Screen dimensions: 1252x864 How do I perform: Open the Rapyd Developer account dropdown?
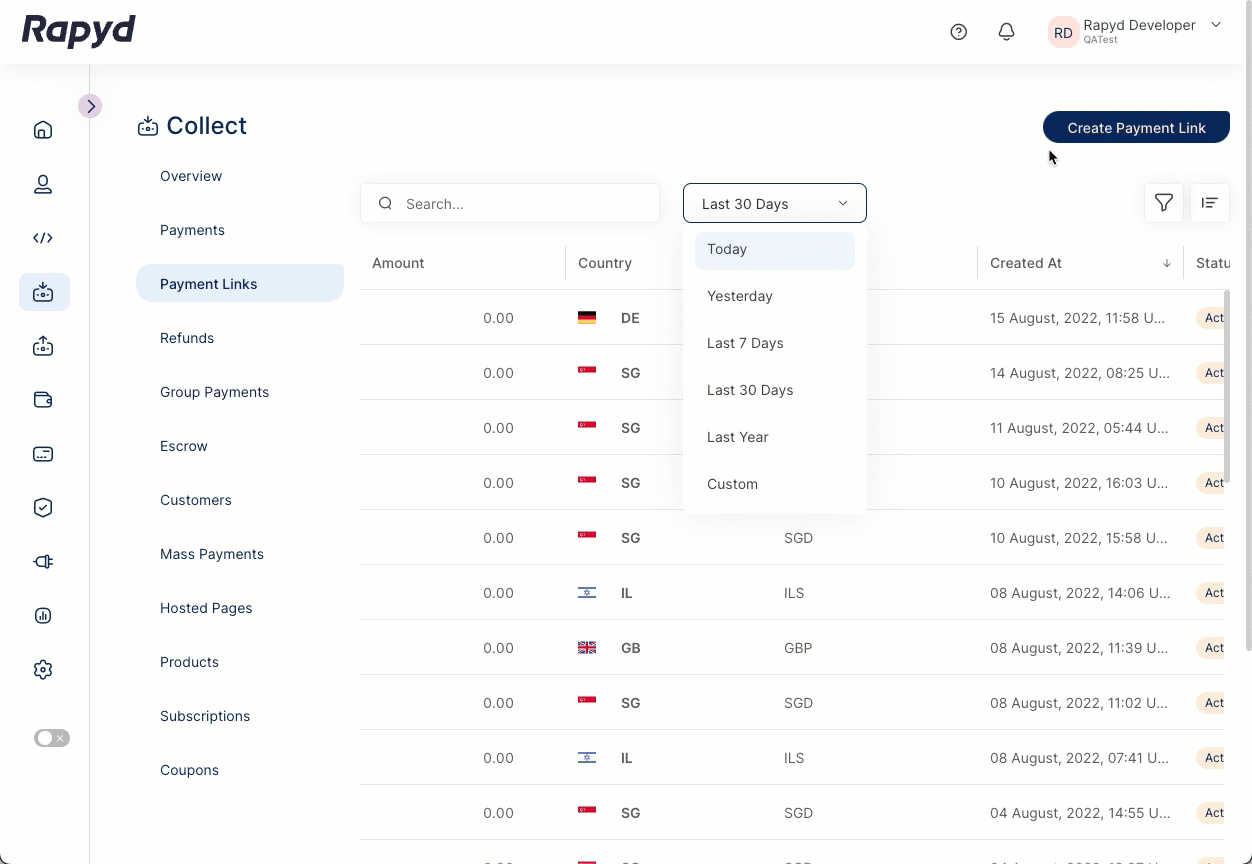tap(1216, 25)
